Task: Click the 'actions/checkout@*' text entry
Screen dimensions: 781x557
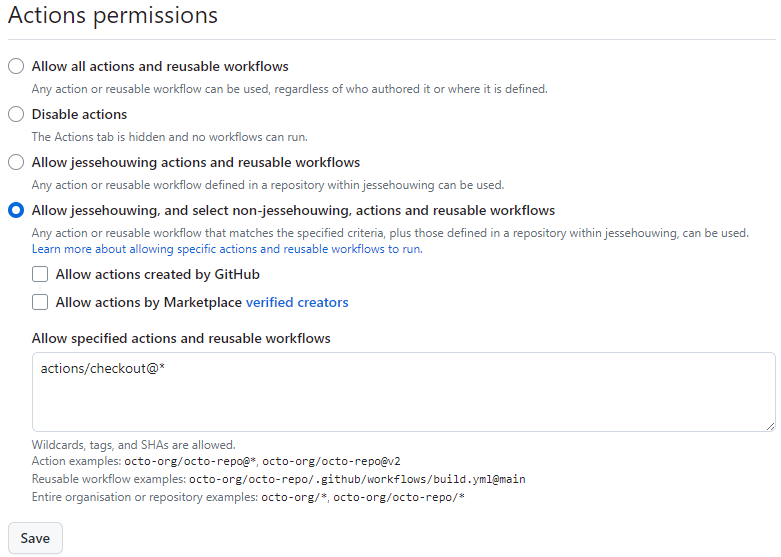Action: (103, 369)
